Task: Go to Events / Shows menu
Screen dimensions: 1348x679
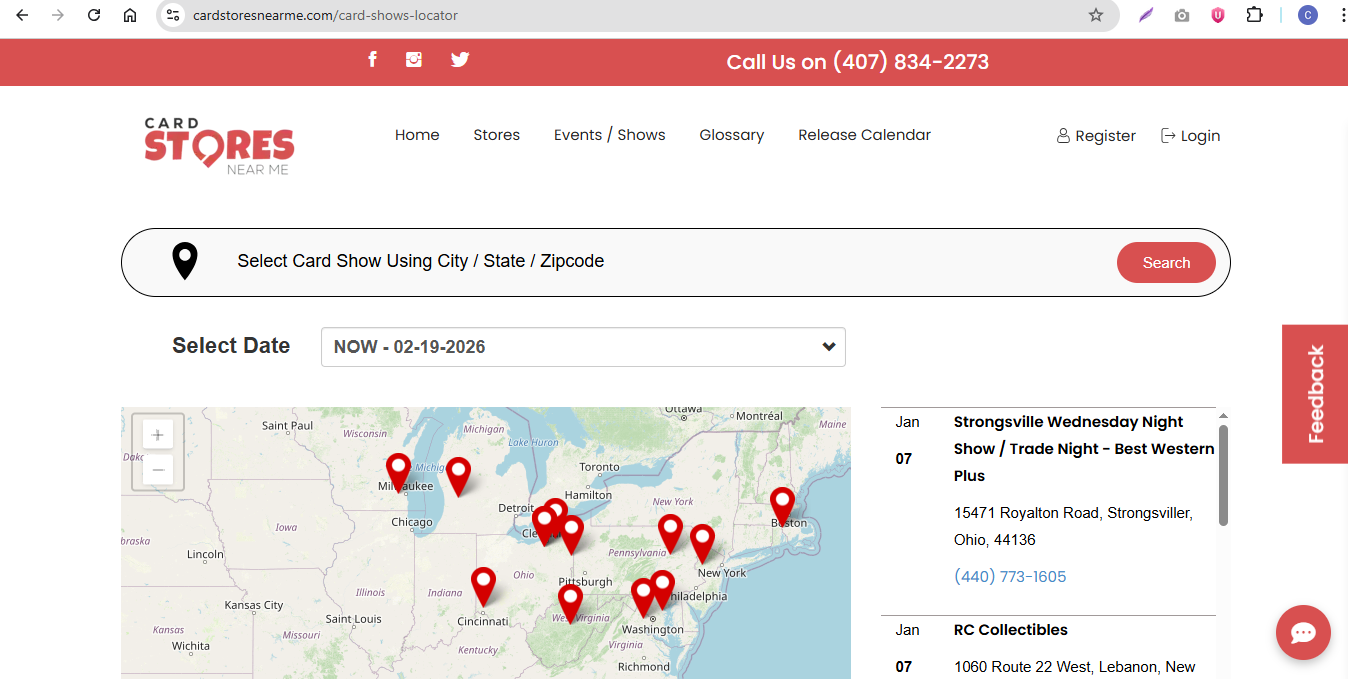Action: 609,135
